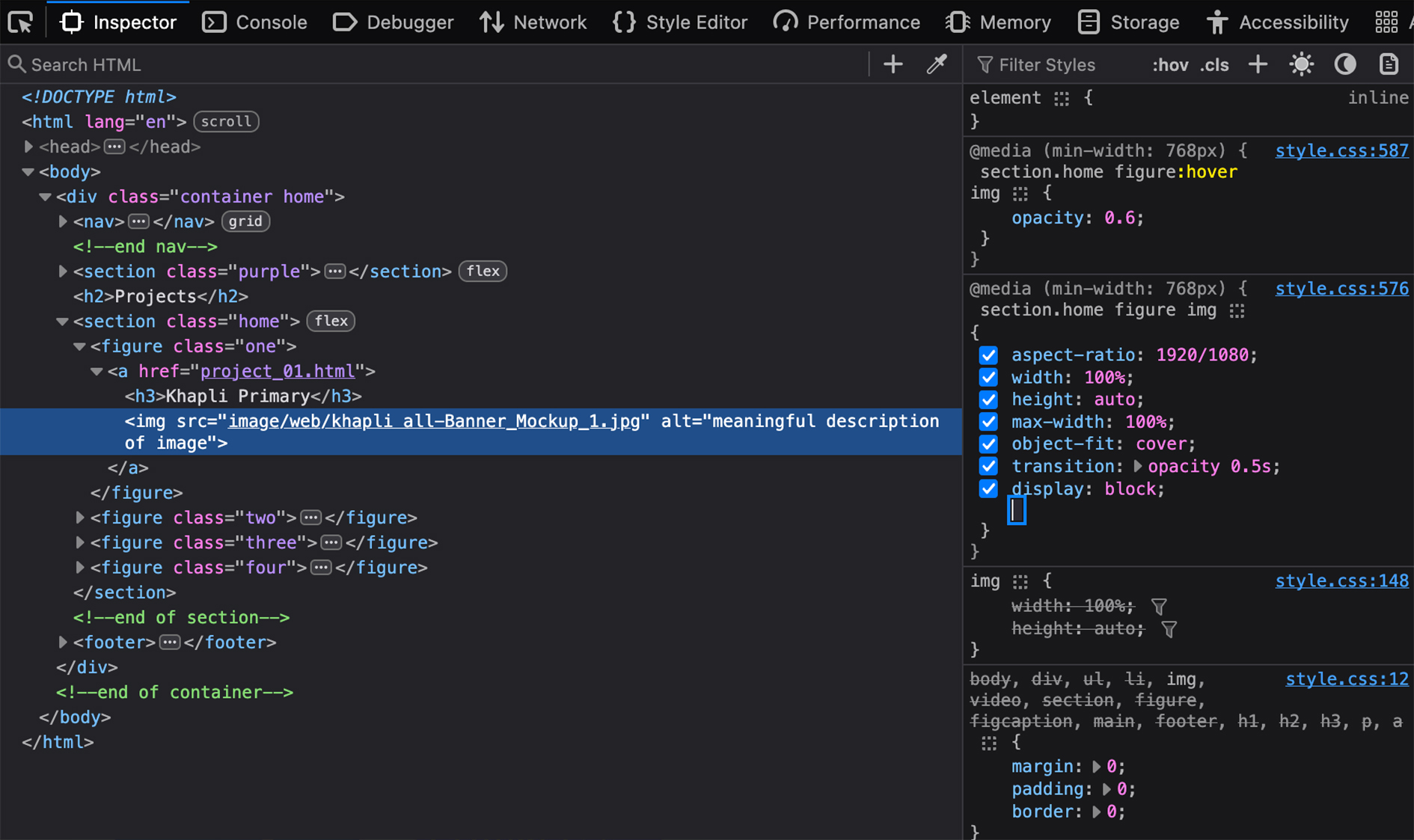Viewport: 1414px width, 840px height.
Task: Open the Storage tab
Action: click(x=1129, y=22)
